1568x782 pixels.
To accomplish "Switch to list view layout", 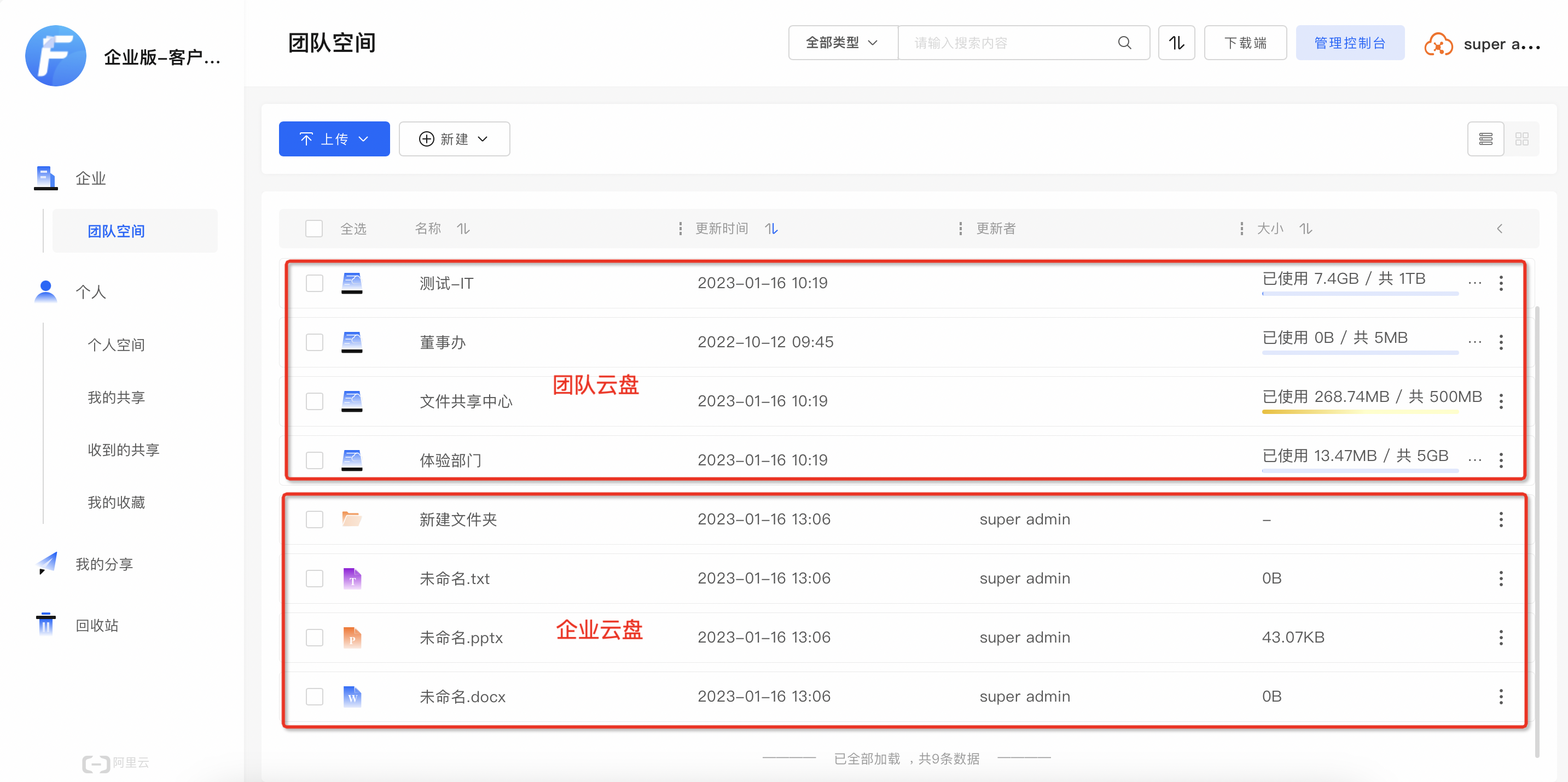I will [x=1485, y=139].
